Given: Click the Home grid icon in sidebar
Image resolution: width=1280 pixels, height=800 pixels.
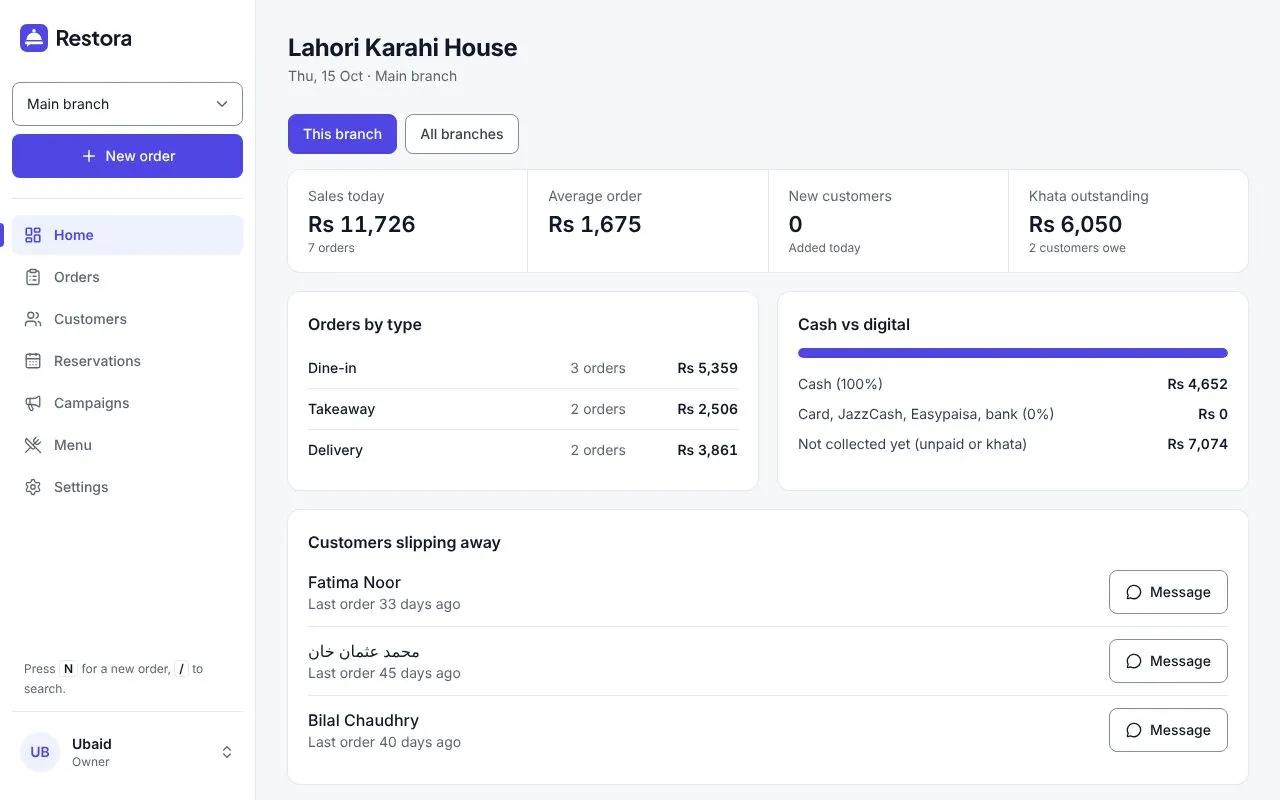Looking at the screenshot, I should (33, 235).
